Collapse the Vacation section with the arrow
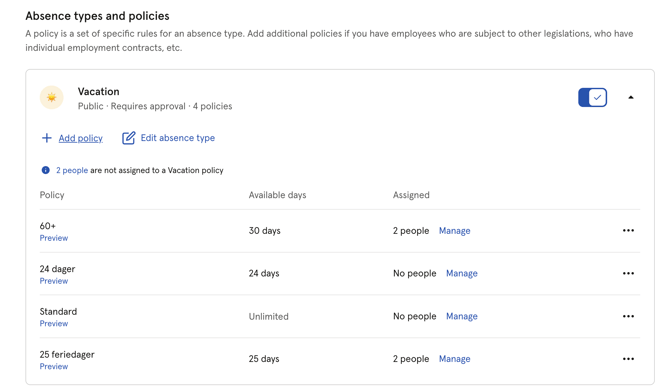Image resolution: width=670 pixels, height=391 pixels. pyautogui.click(x=631, y=97)
